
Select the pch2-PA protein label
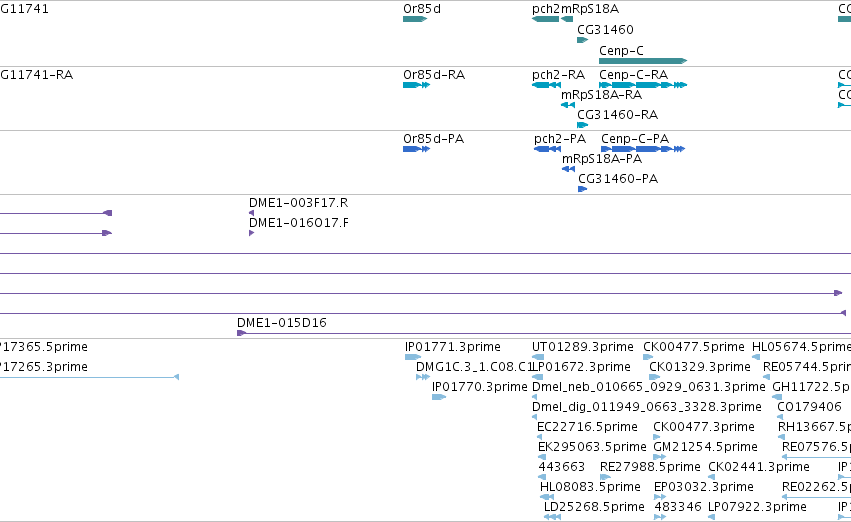pos(560,139)
